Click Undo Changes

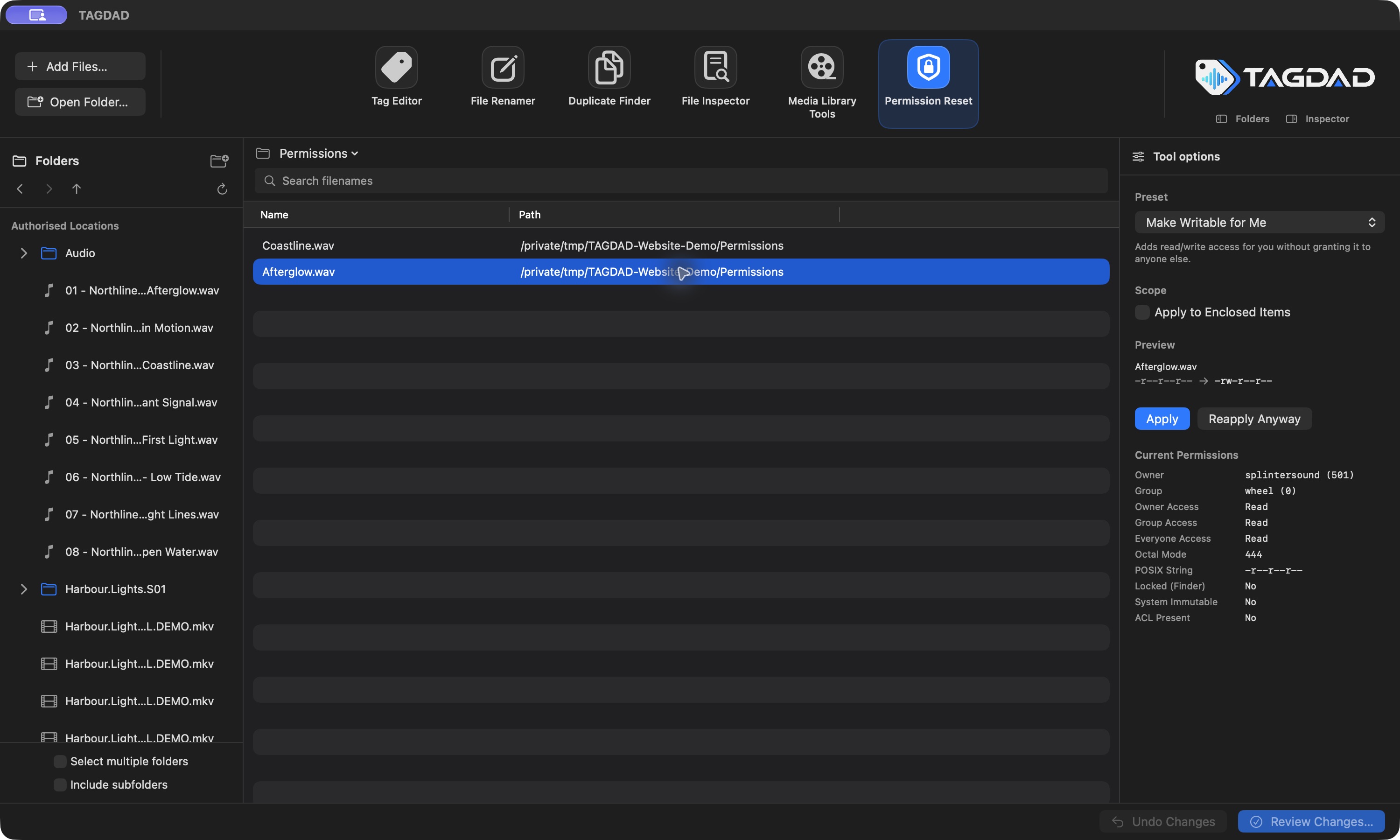click(x=1162, y=821)
